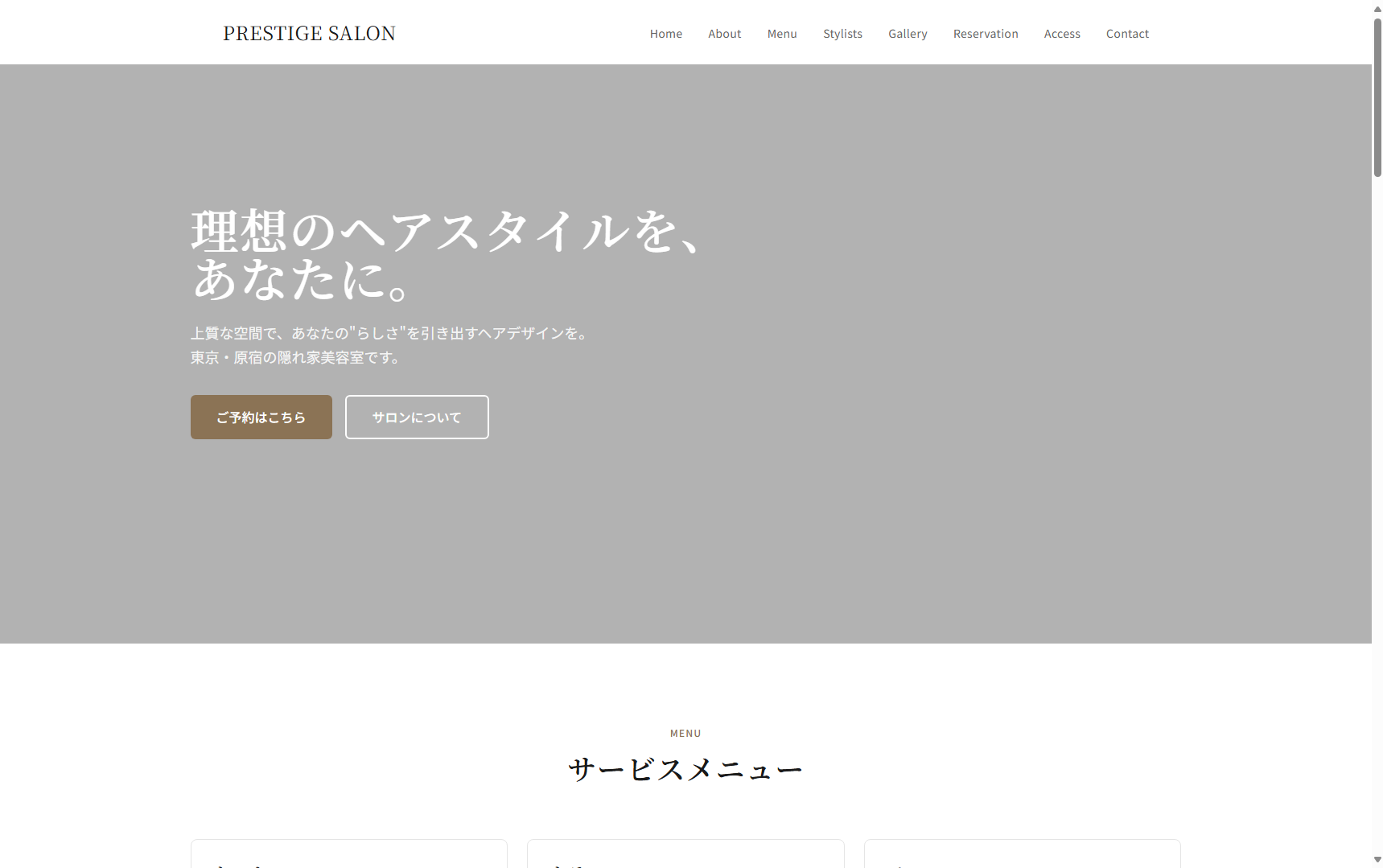Open the Stylists navigation link
The height and width of the screenshot is (868, 1383).
842,34
